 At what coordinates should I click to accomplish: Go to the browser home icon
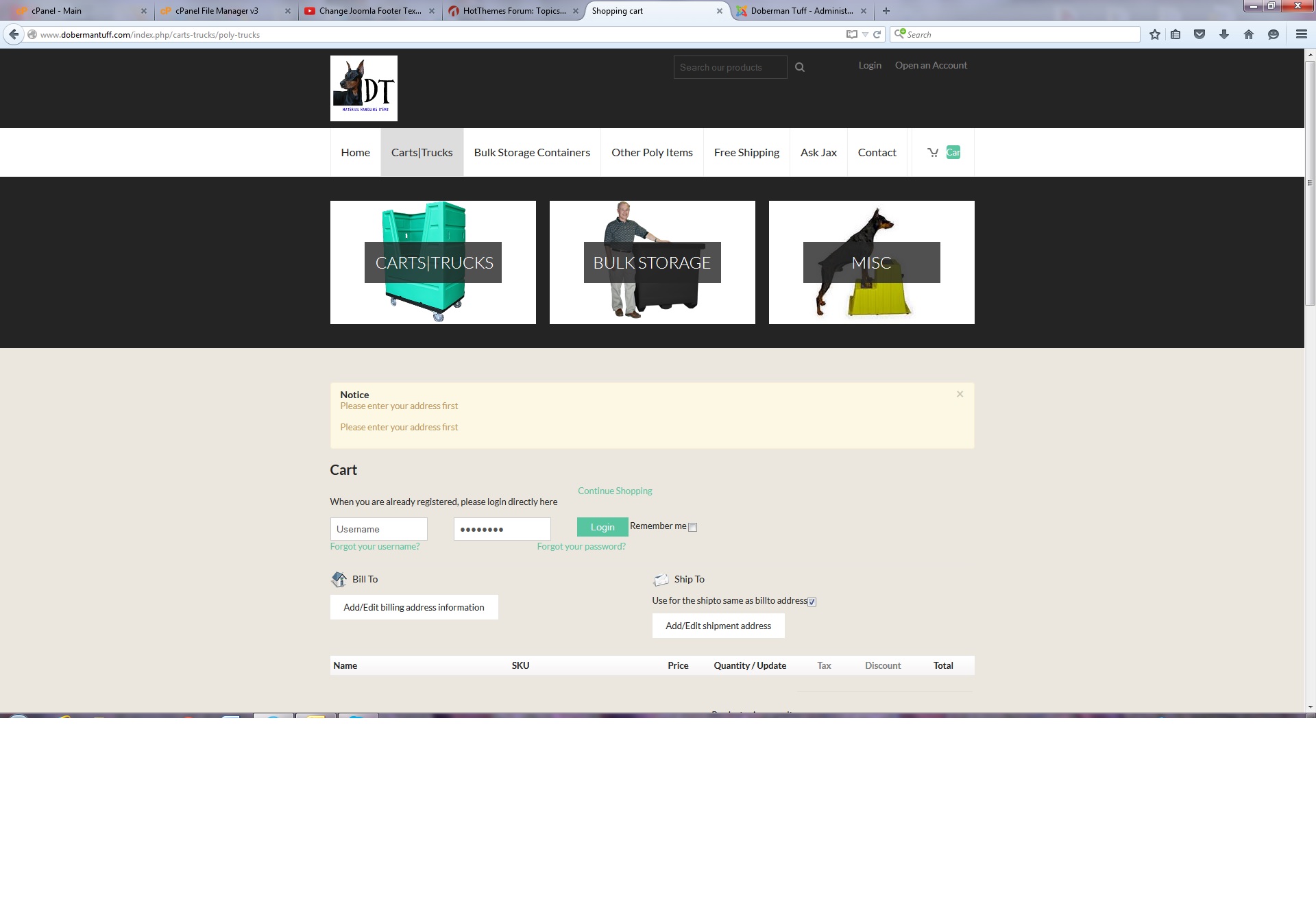pyautogui.click(x=1249, y=34)
